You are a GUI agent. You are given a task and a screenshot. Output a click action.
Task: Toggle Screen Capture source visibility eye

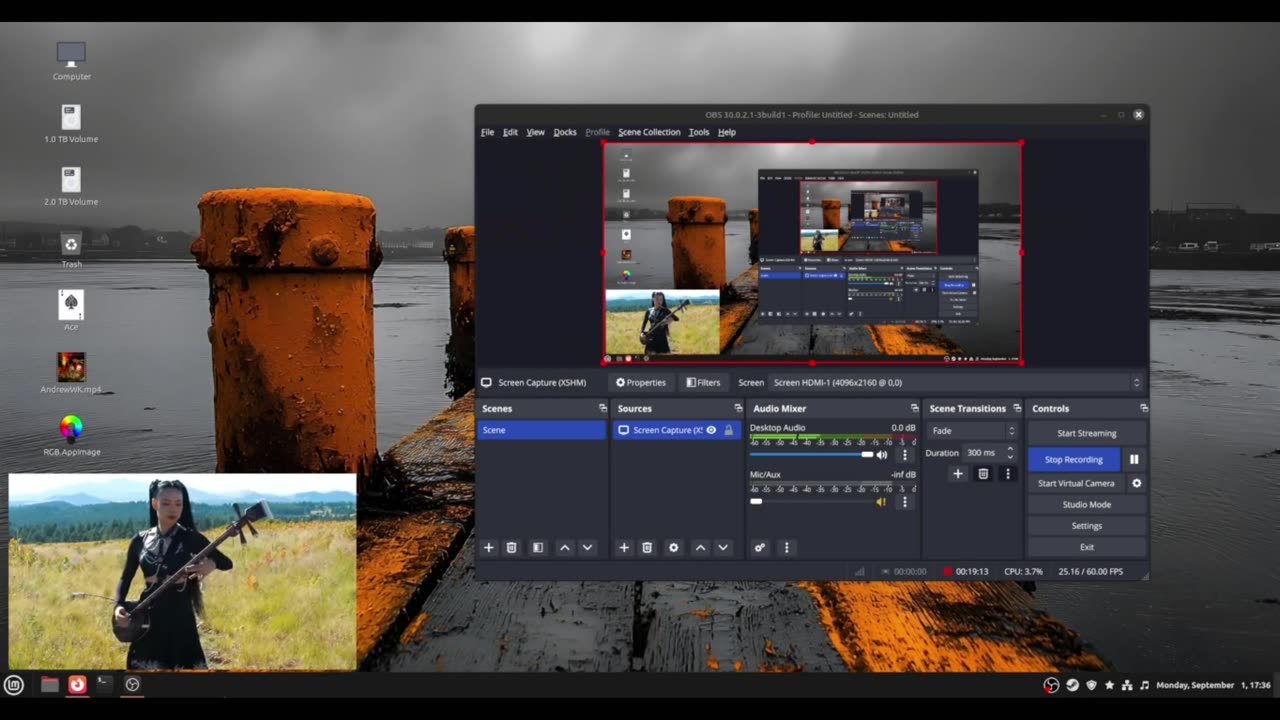click(711, 430)
